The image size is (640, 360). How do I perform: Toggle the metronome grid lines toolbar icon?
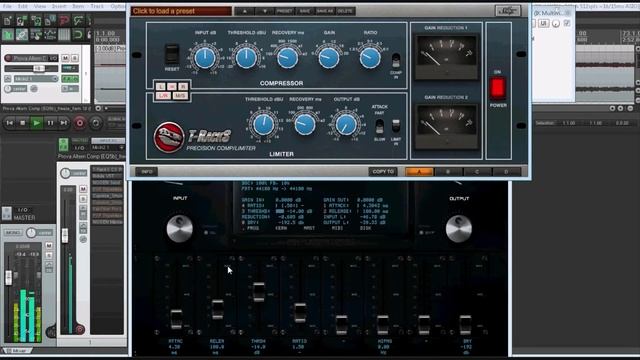pos(64,35)
